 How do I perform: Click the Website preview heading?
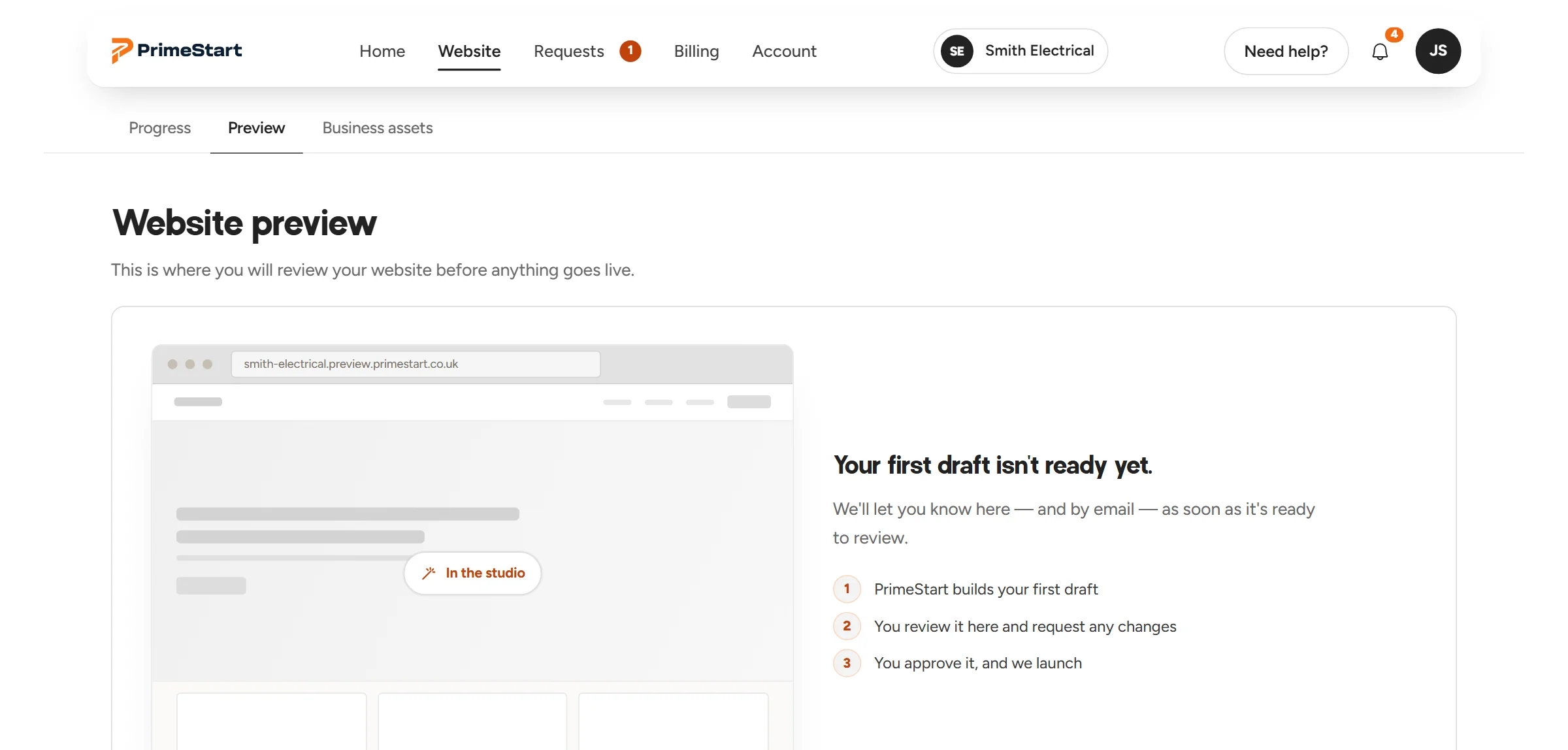coord(244,223)
